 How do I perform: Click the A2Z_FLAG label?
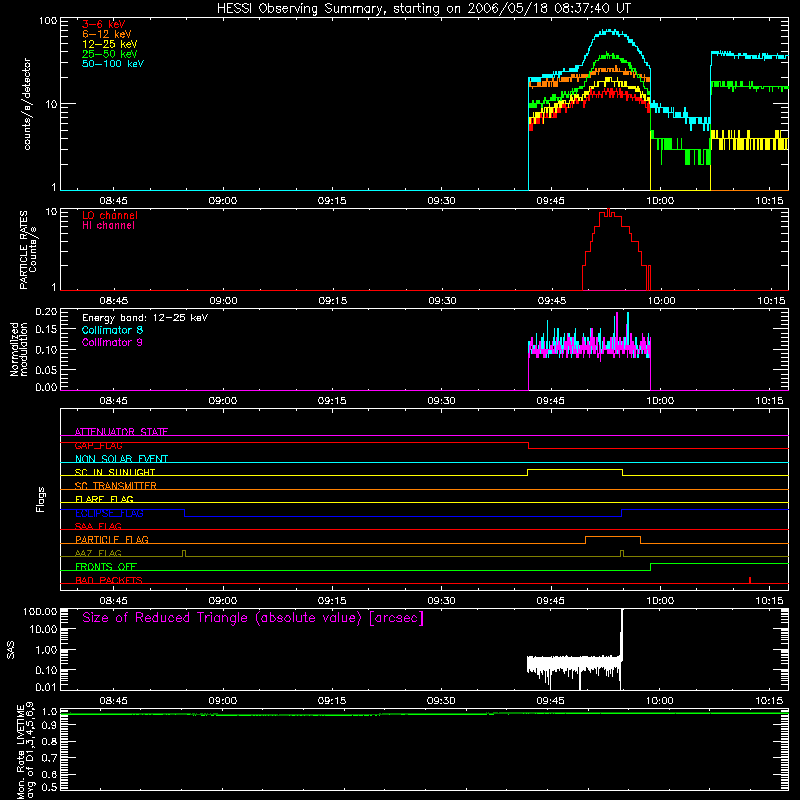[98, 553]
